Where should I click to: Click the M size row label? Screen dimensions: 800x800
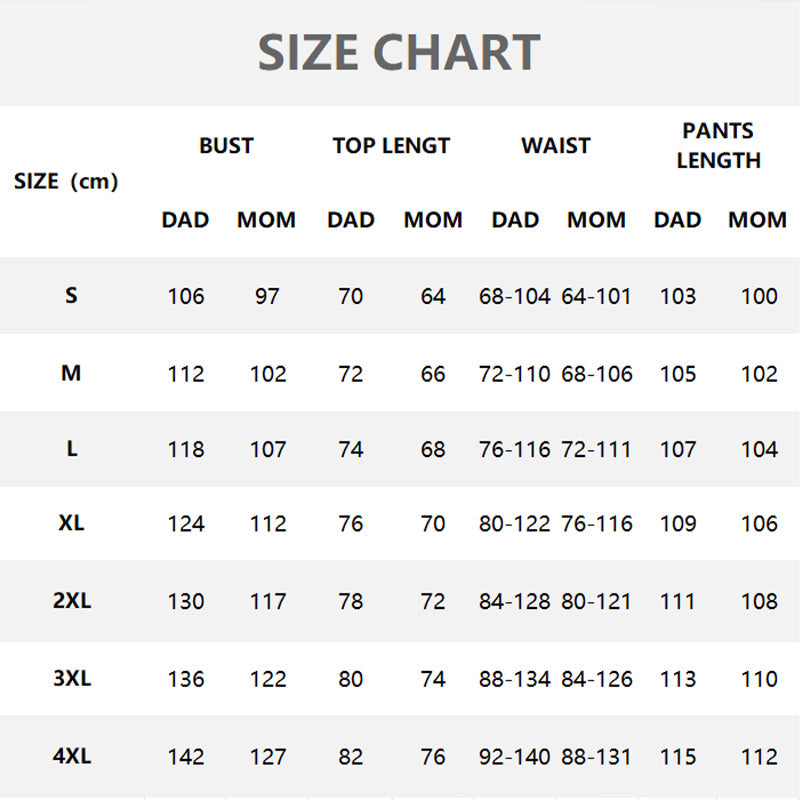[71, 373]
